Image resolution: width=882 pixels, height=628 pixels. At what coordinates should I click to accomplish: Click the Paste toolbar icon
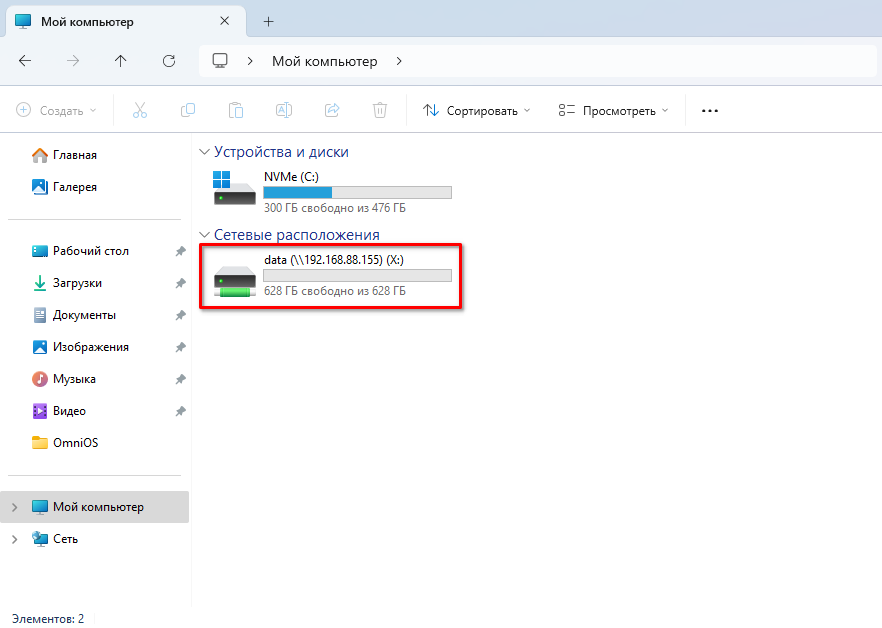click(236, 110)
